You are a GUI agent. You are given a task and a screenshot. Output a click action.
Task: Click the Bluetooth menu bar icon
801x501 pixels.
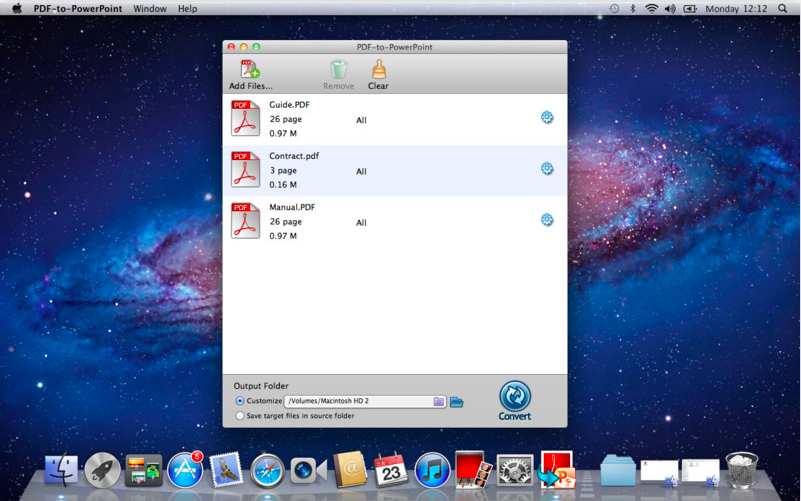point(632,8)
